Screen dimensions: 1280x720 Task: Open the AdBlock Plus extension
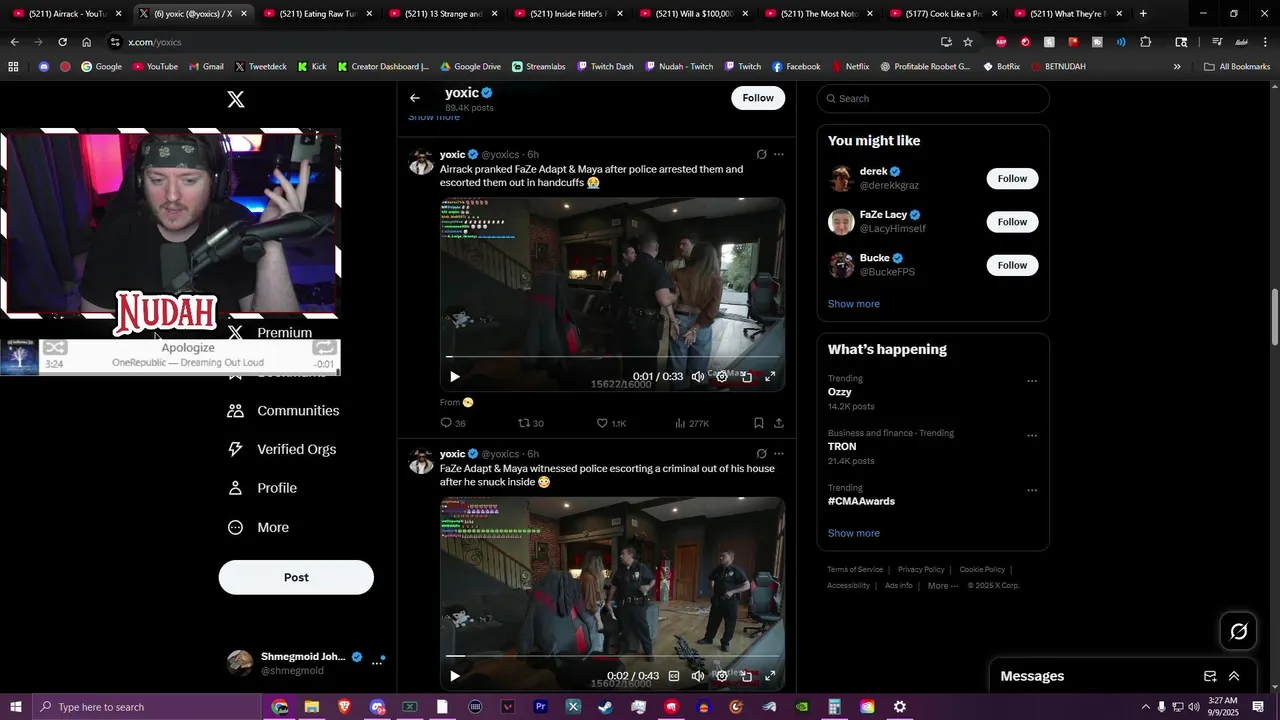(1001, 42)
